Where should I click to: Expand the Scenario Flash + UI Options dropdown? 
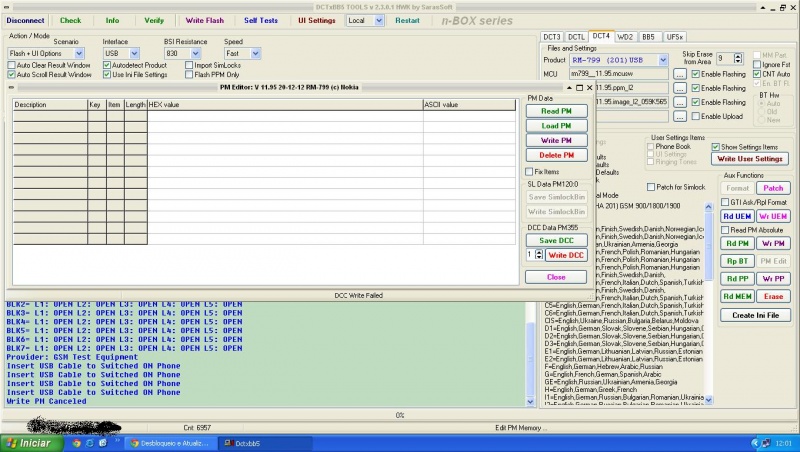click(79, 53)
